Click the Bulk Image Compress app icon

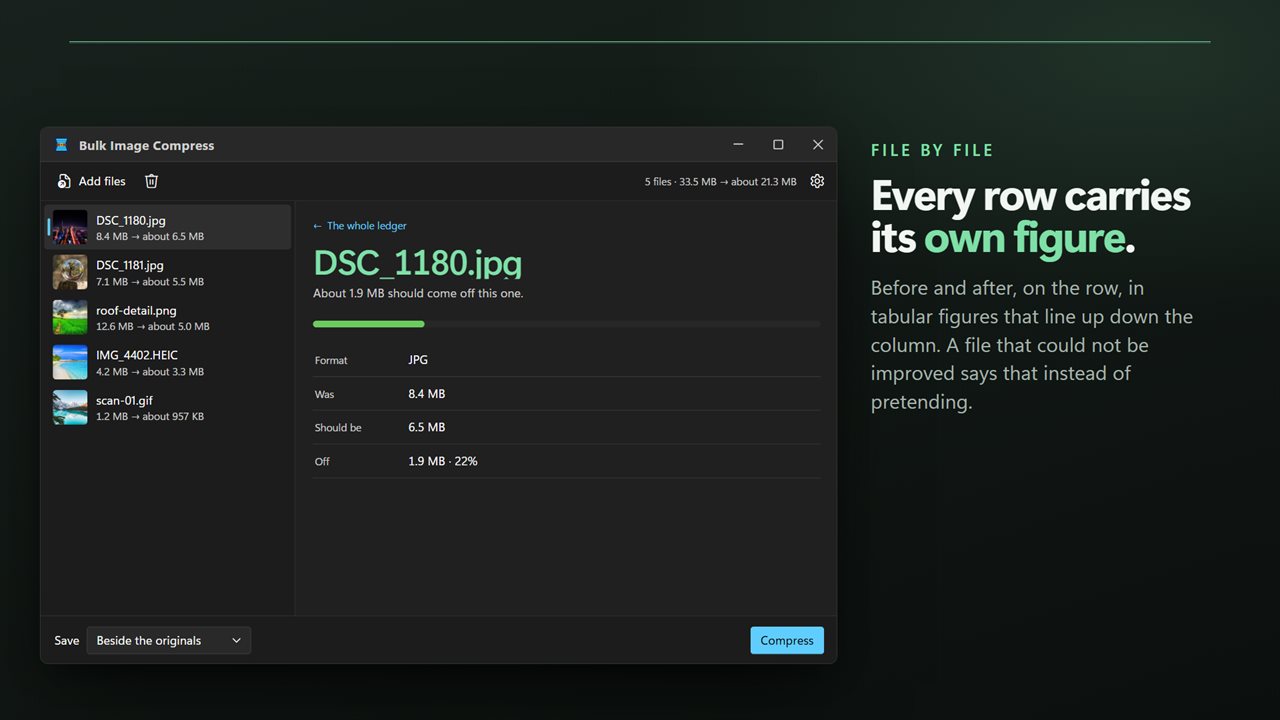[62, 145]
